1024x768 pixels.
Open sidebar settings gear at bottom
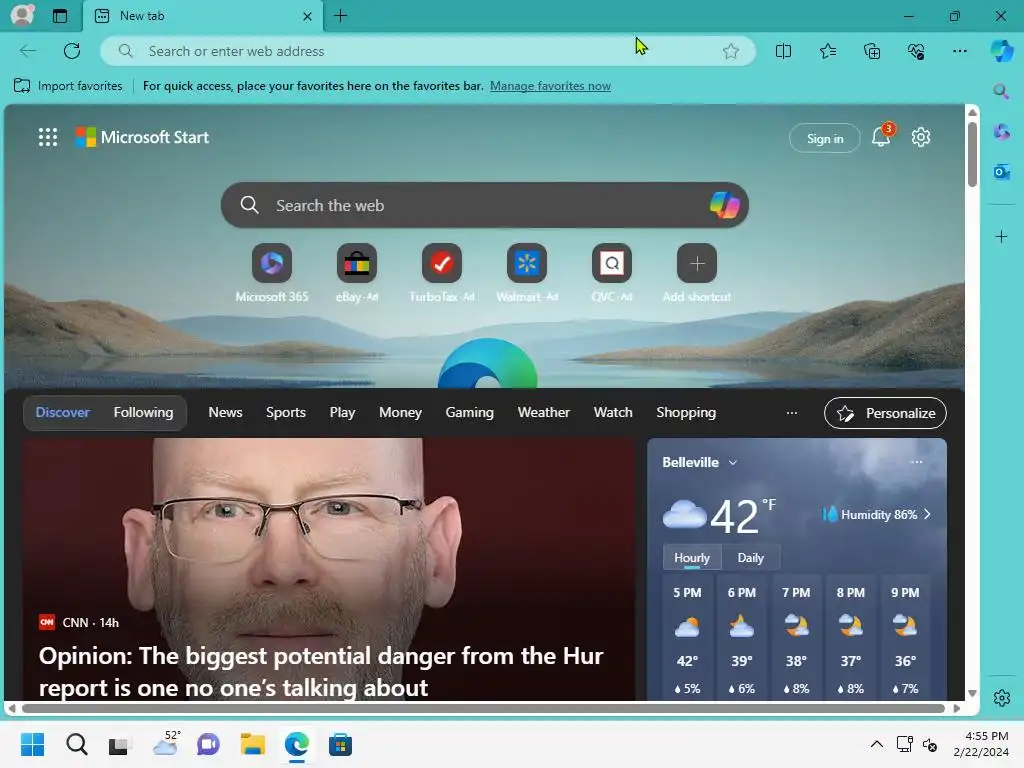point(1001,697)
